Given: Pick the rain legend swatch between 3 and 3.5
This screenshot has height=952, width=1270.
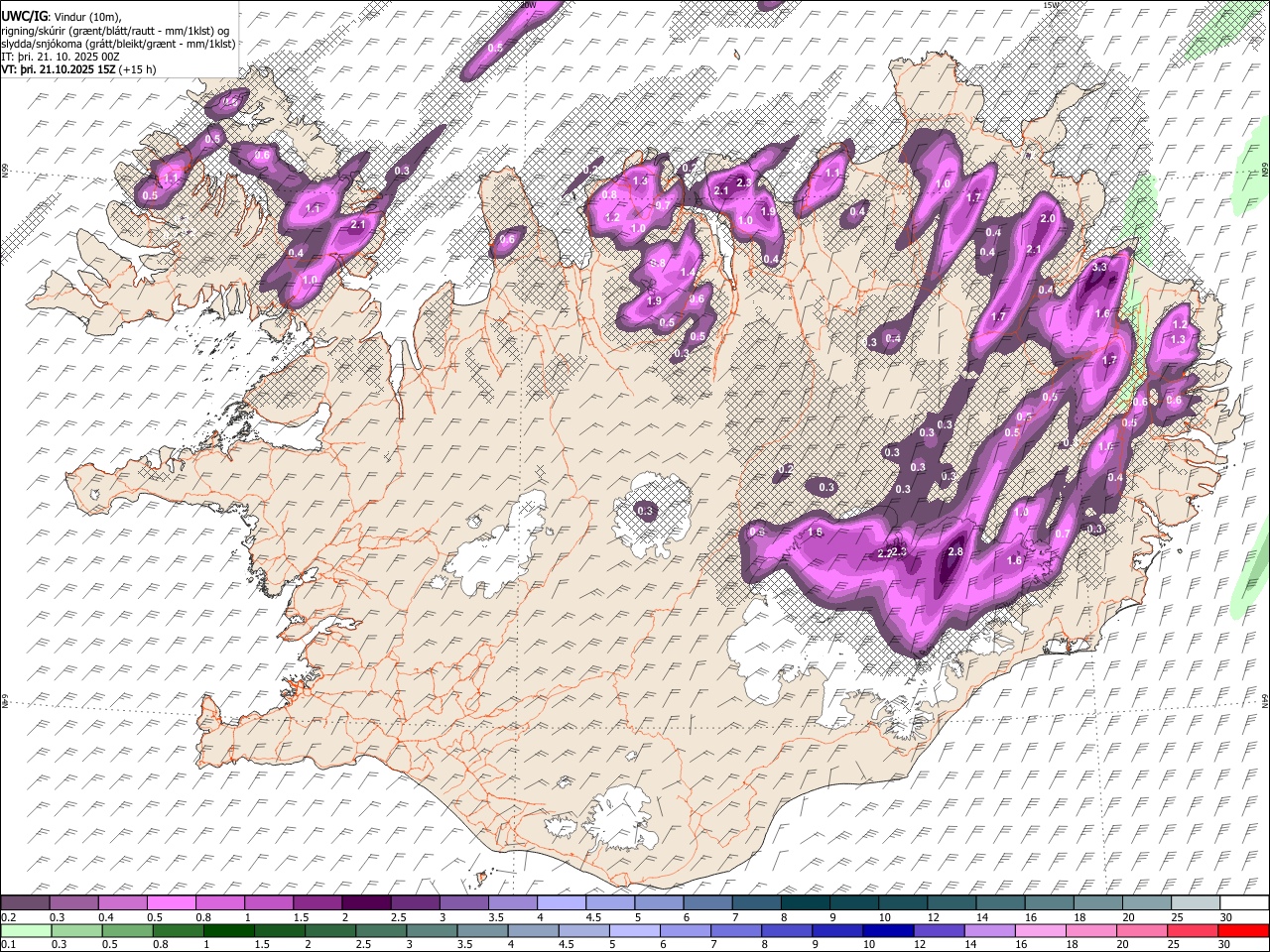Looking at the screenshot, I should tap(432, 930).
